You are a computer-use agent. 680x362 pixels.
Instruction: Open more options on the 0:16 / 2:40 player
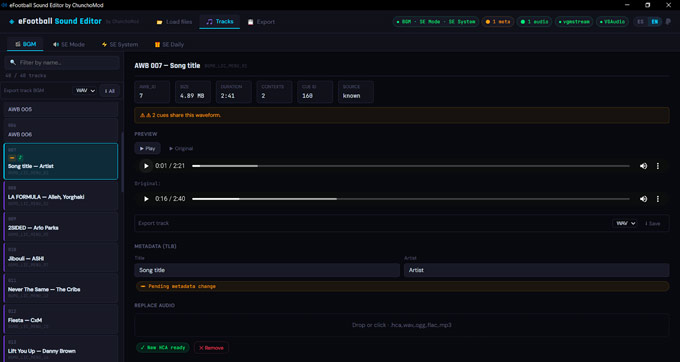click(x=657, y=199)
